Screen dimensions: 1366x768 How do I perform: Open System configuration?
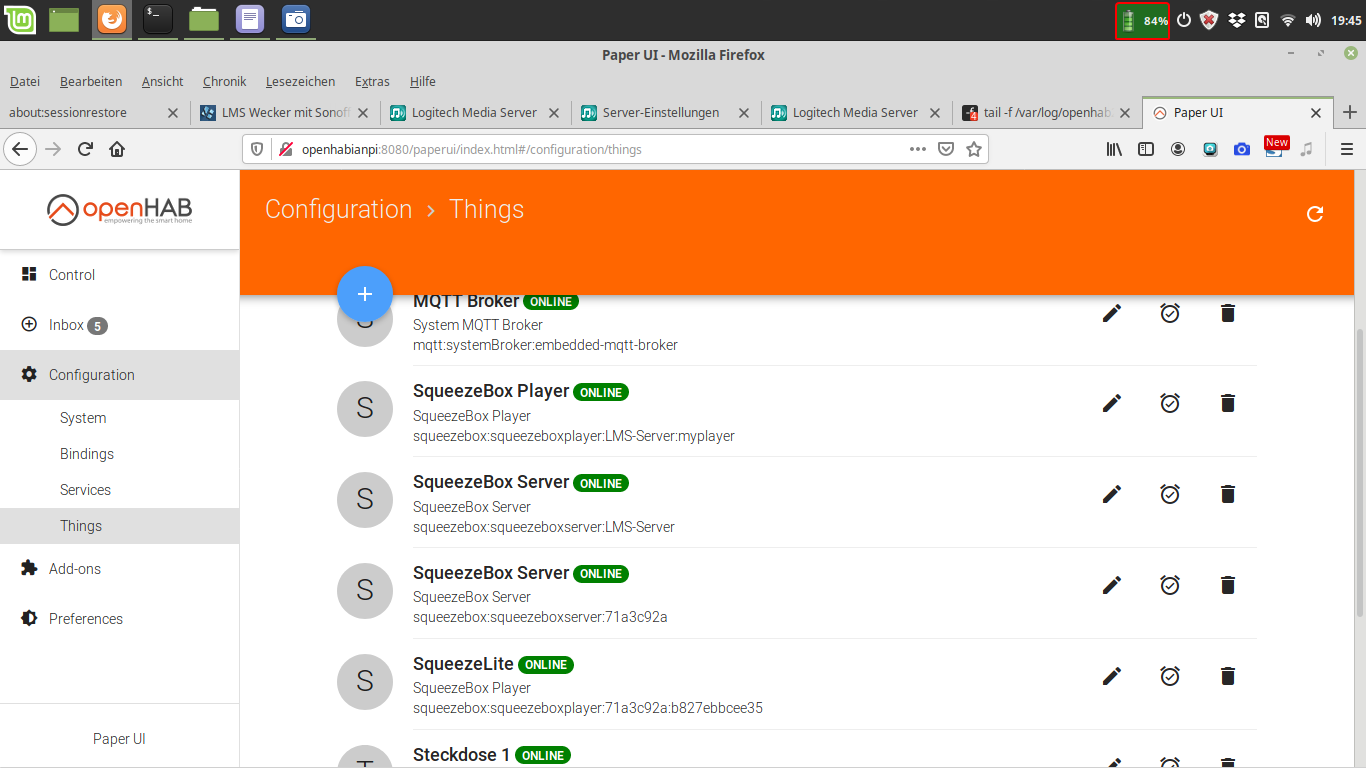coord(119,418)
